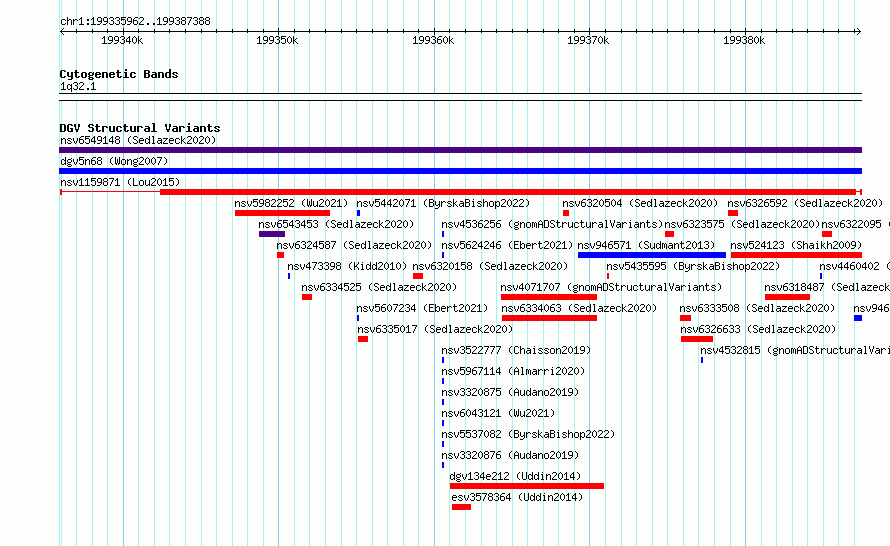Open nsv6320504 (Sedlazeck2020) label
890x546 pixels.
640,203
